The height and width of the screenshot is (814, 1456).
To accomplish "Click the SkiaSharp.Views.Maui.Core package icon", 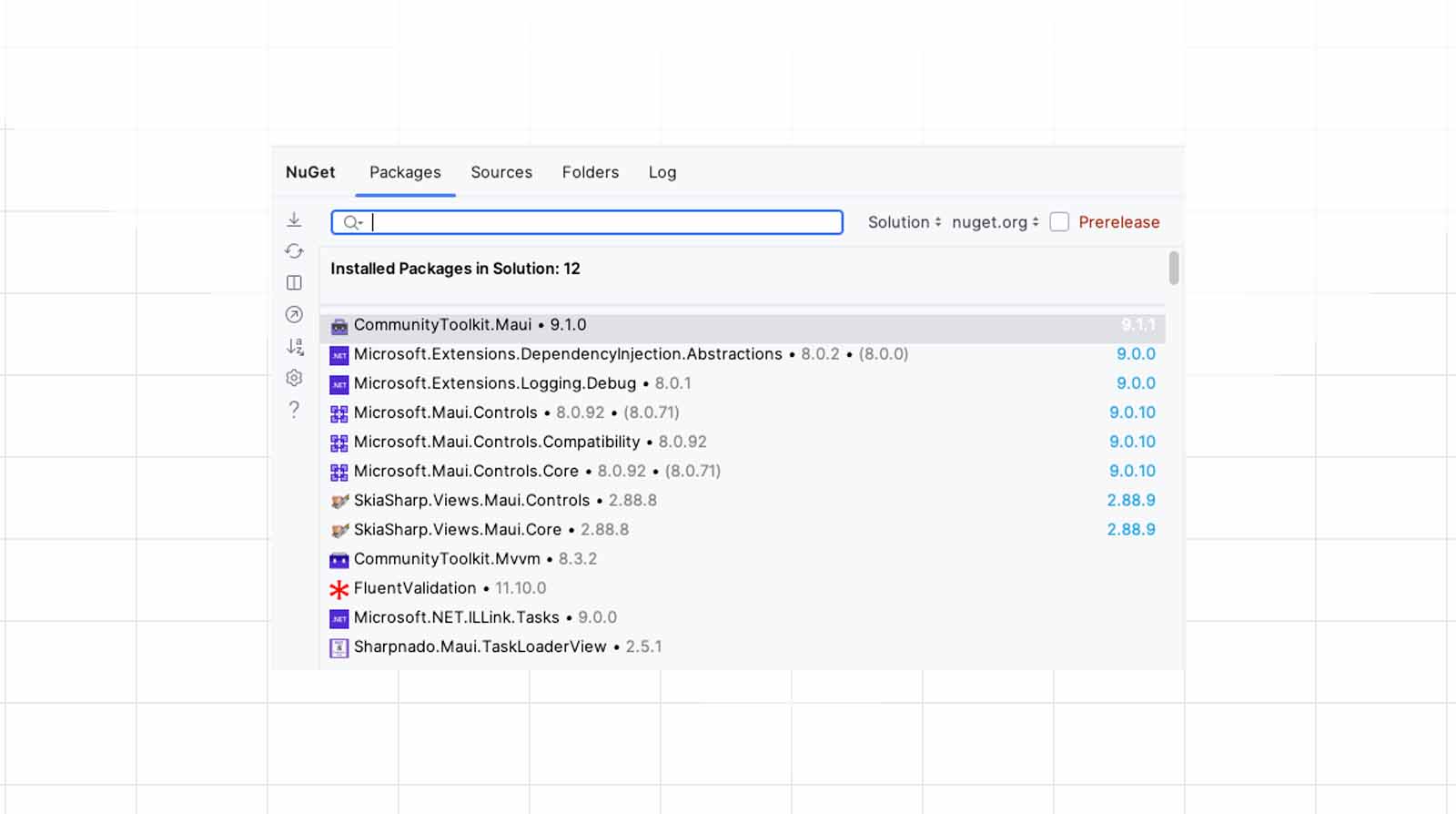I will (339, 531).
